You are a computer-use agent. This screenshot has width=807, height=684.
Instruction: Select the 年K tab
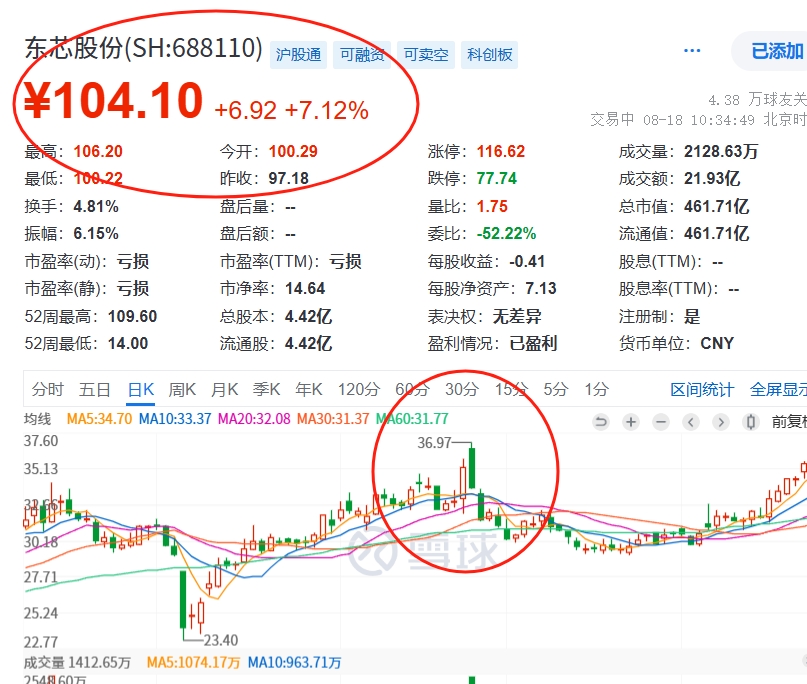point(309,390)
